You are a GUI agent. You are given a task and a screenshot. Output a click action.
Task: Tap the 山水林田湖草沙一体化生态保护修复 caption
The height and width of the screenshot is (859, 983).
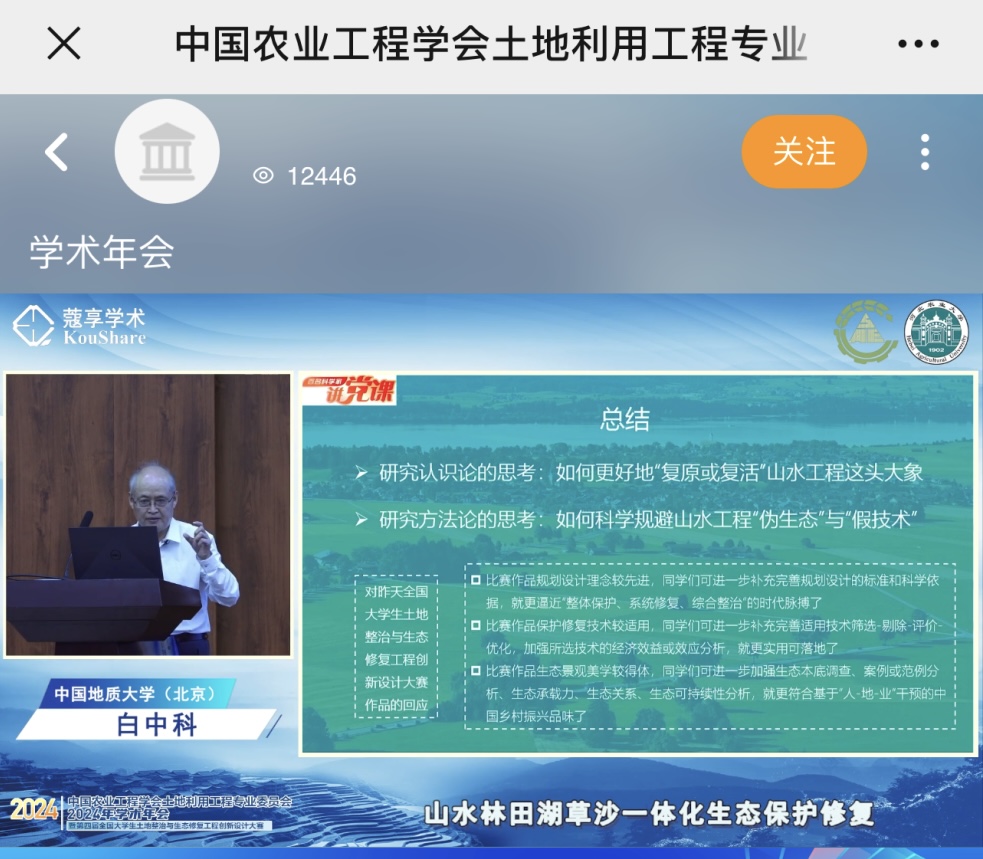click(x=649, y=814)
